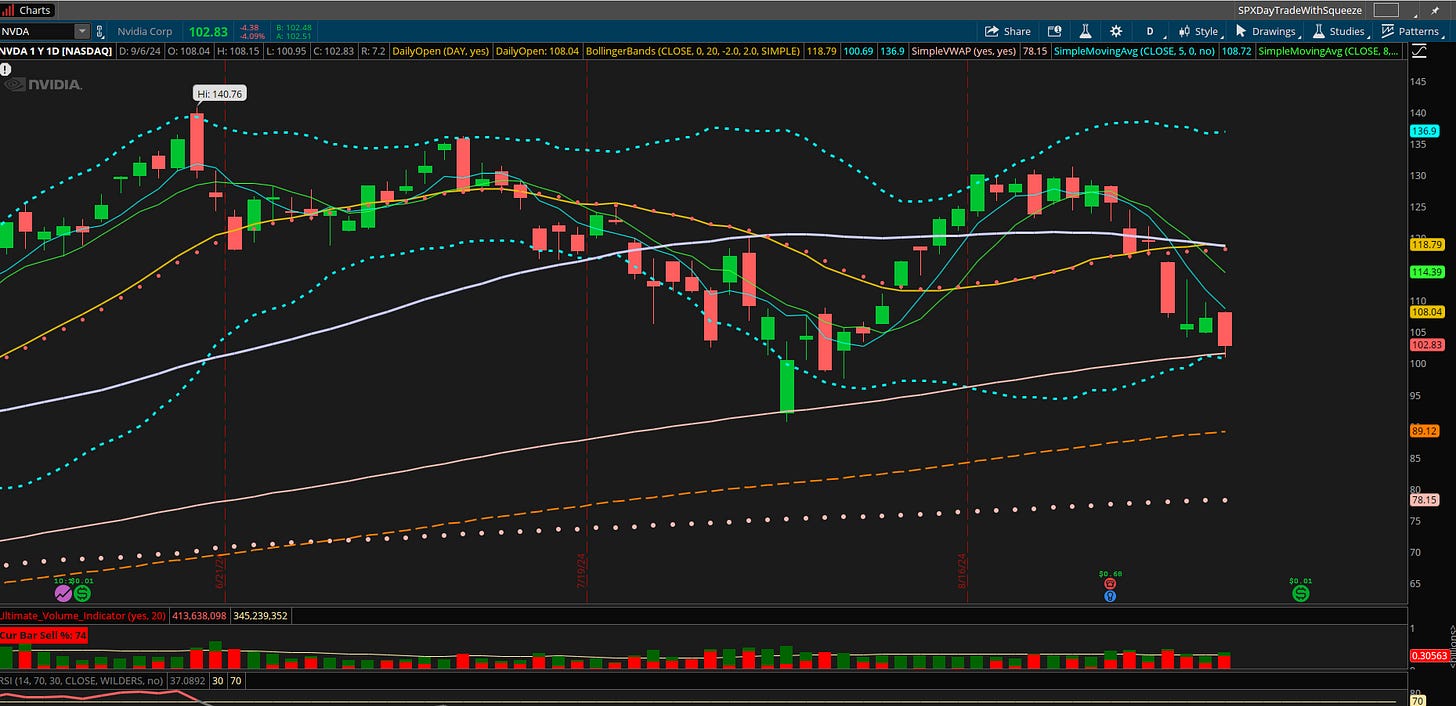Click green dividend icon next to purple icon
The width and height of the screenshot is (1456, 706).
pyautogui.click(x=82, y=593)
